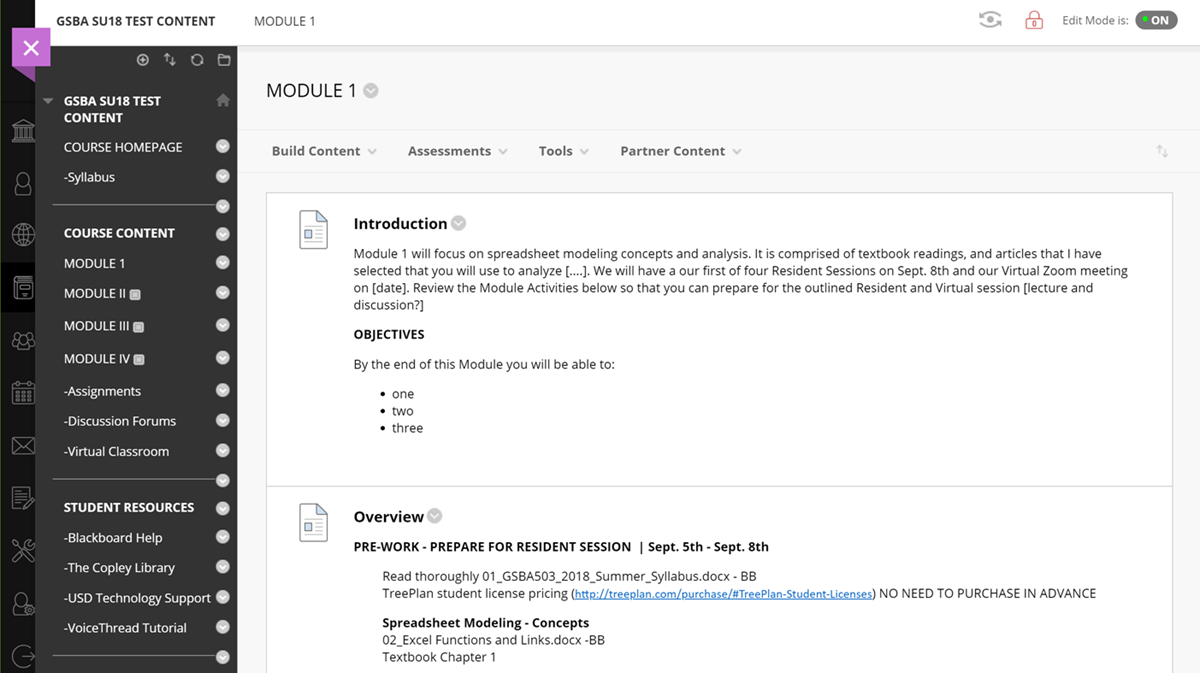Close the course panel with purple X

point(31,47)
